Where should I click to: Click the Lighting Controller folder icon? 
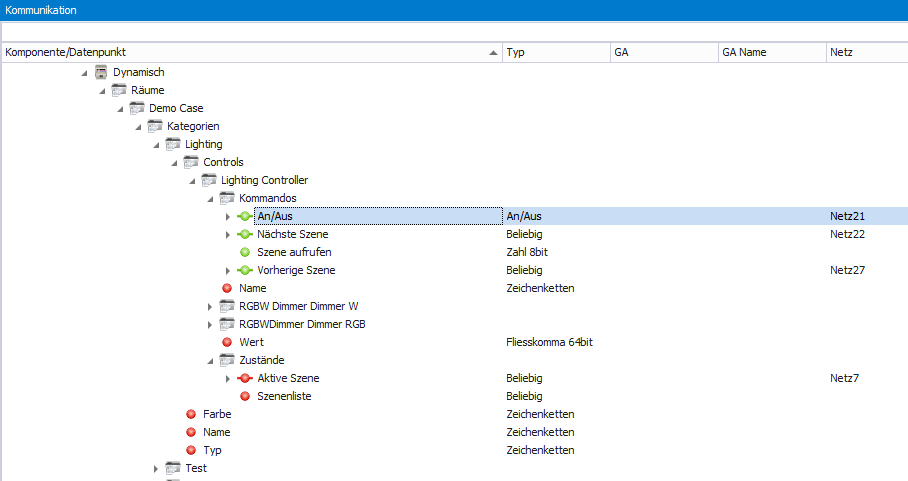coord(209,180)
